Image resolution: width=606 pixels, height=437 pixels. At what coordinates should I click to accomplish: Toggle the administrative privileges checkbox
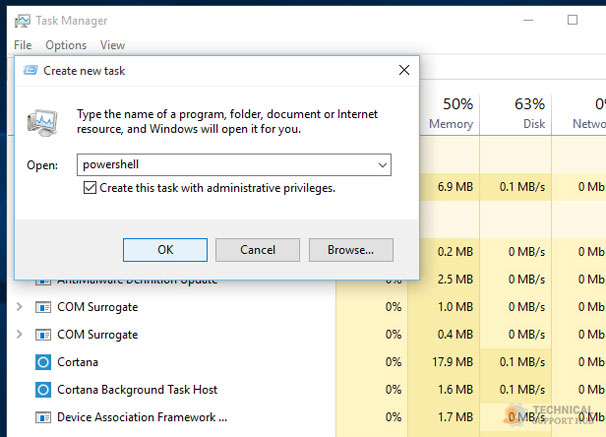[x=90, y=188]
